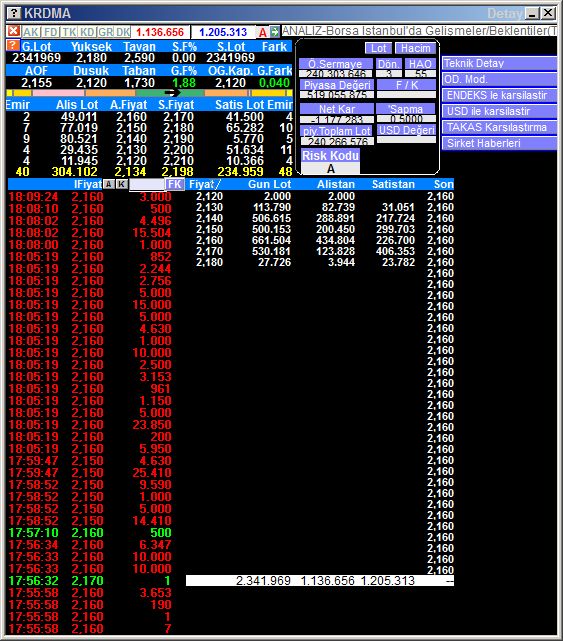Open TAKAS Karşılaştırma
The height and width of the screenshot is (641, 563).
499,127
